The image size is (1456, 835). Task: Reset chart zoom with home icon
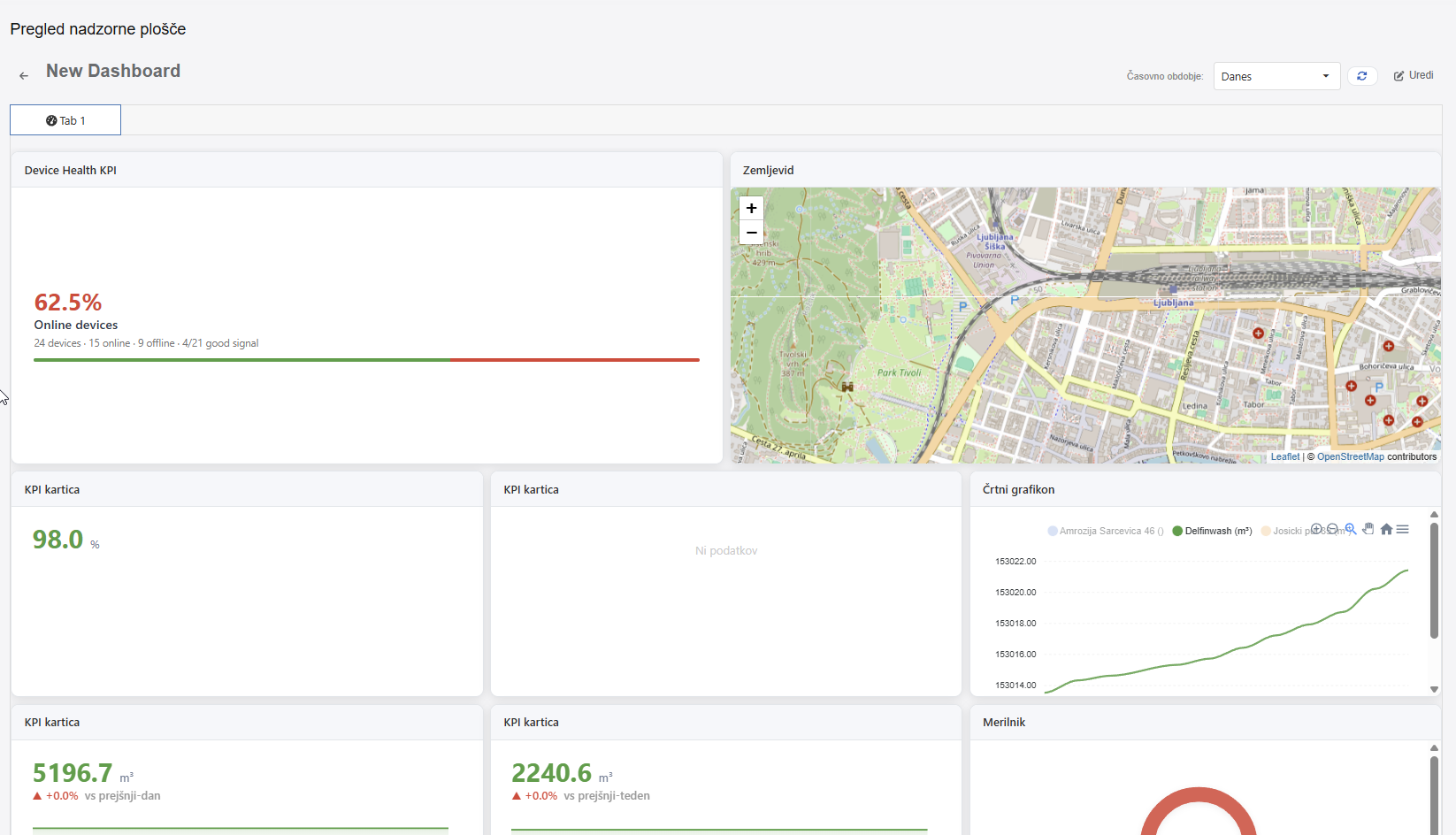click(1386, 529)
